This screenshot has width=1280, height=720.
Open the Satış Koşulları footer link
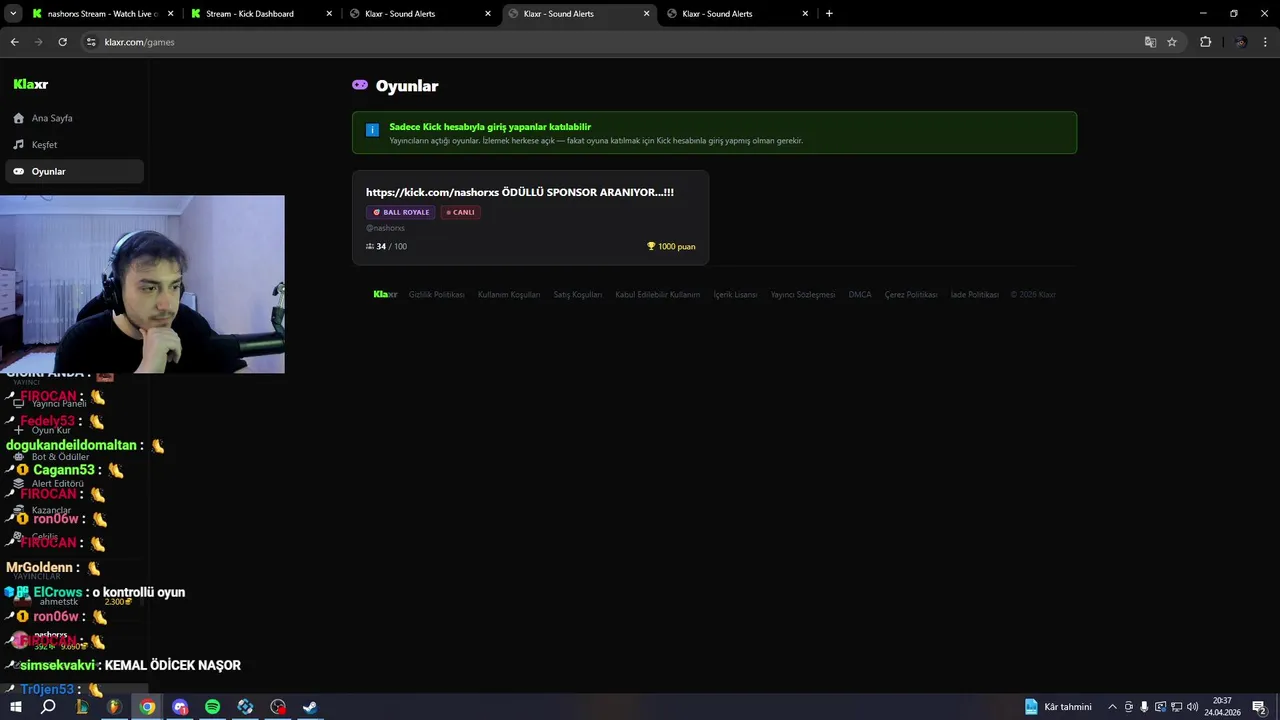(x=578, y=295)
